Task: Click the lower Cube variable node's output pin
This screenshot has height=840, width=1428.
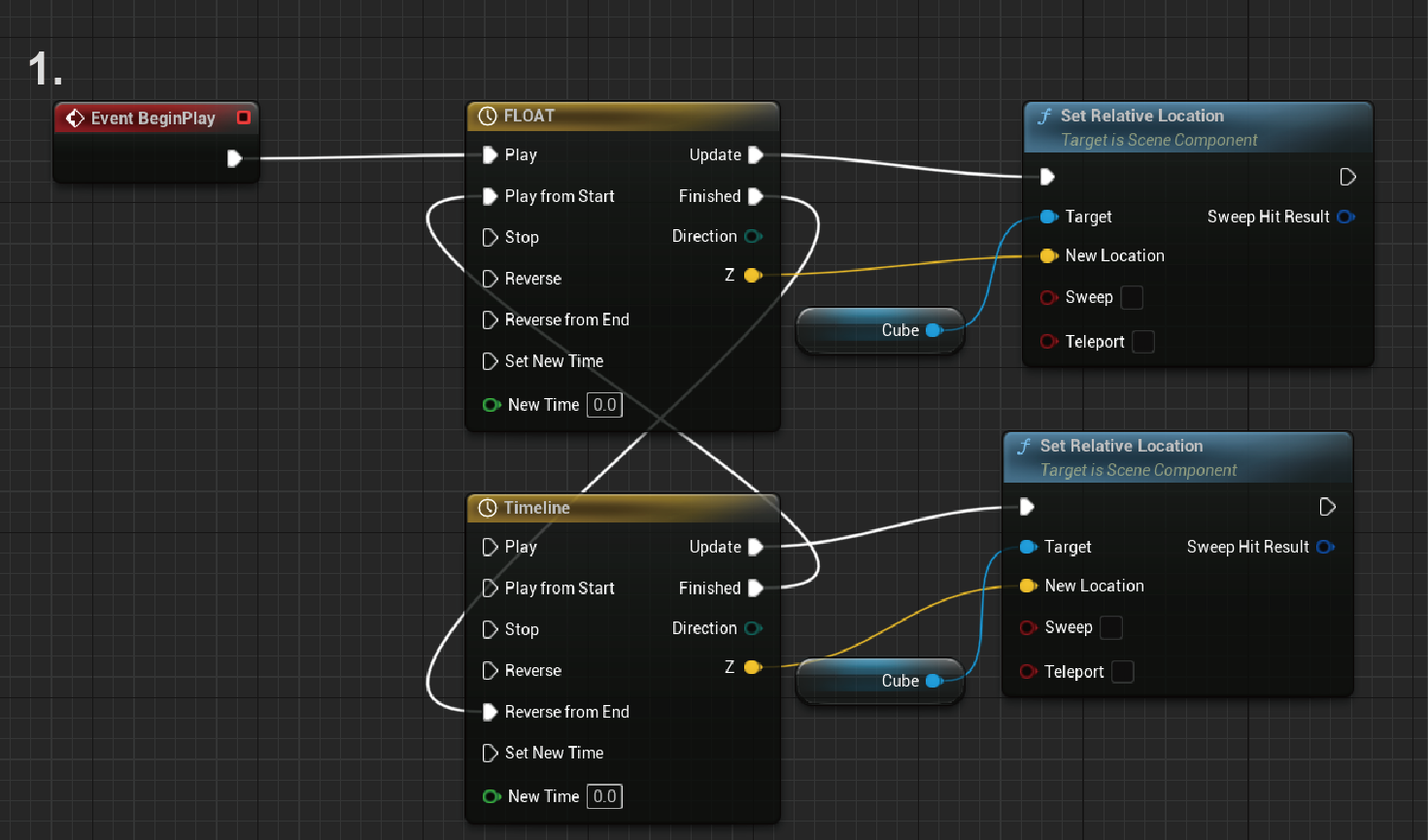Action: [x=935, y=681]
